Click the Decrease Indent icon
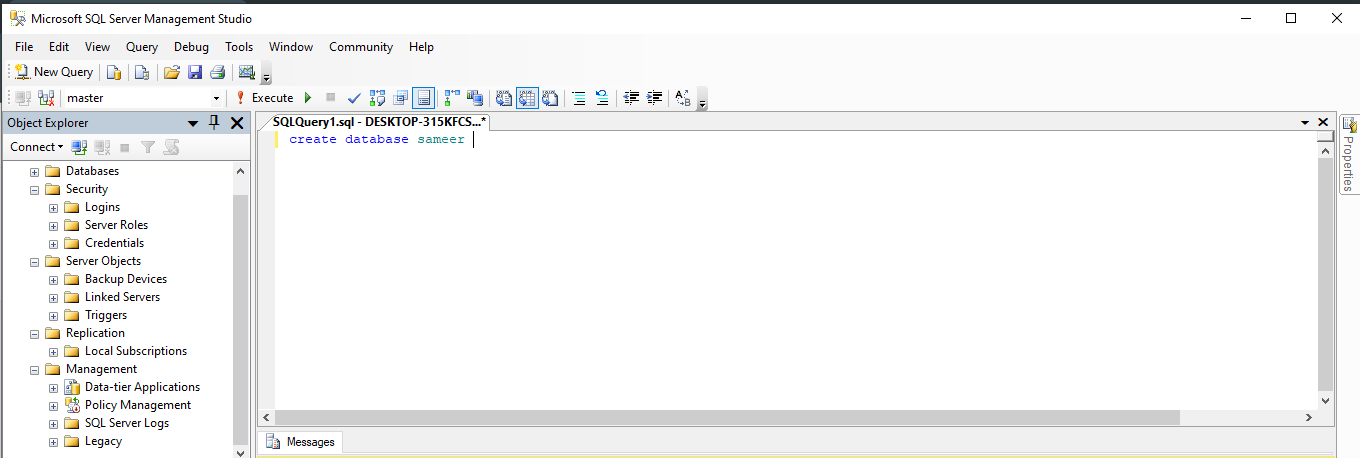1360x458 pixels. 631,98
